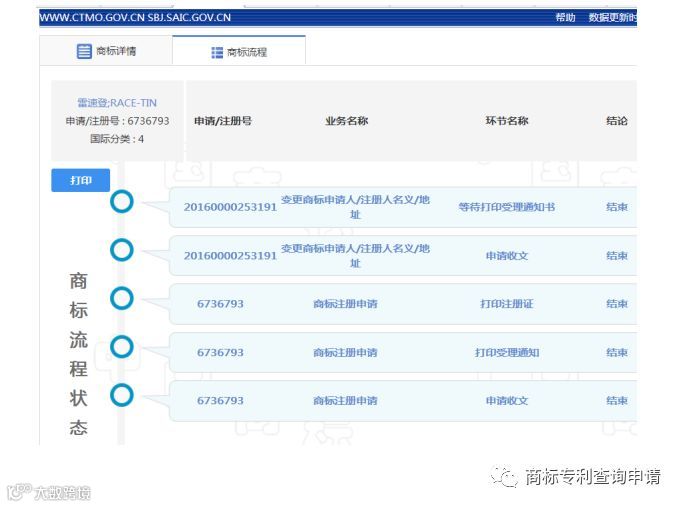Click 商标注册申请 in the 打印受理通知 row

coord(345,353)
